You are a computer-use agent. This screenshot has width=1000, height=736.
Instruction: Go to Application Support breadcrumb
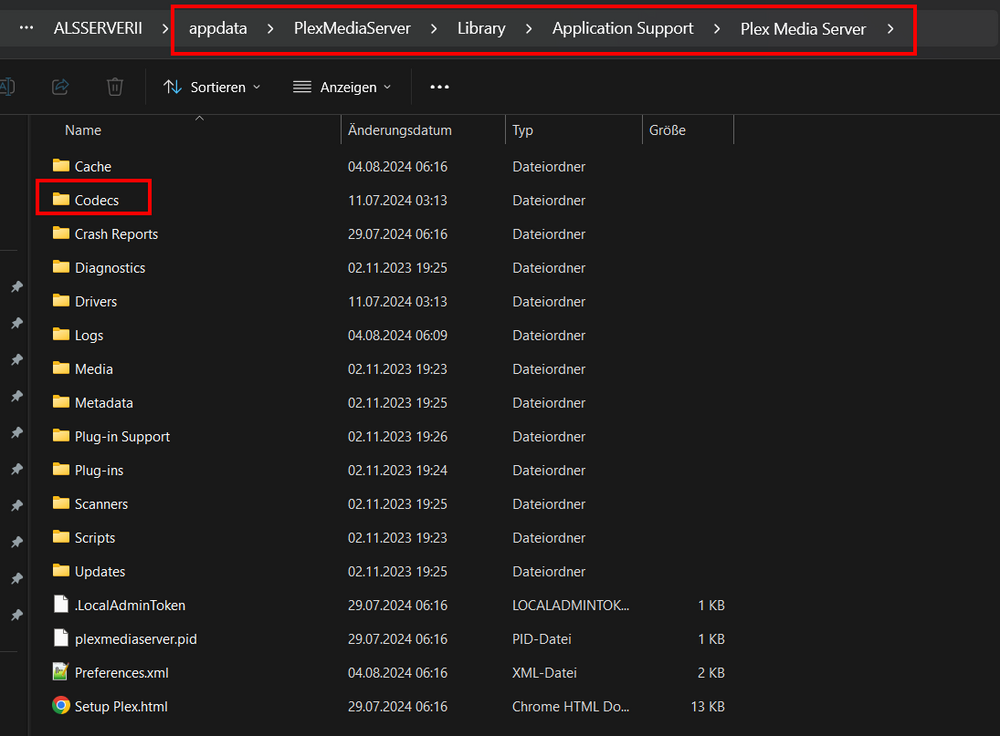click(622, 29)
